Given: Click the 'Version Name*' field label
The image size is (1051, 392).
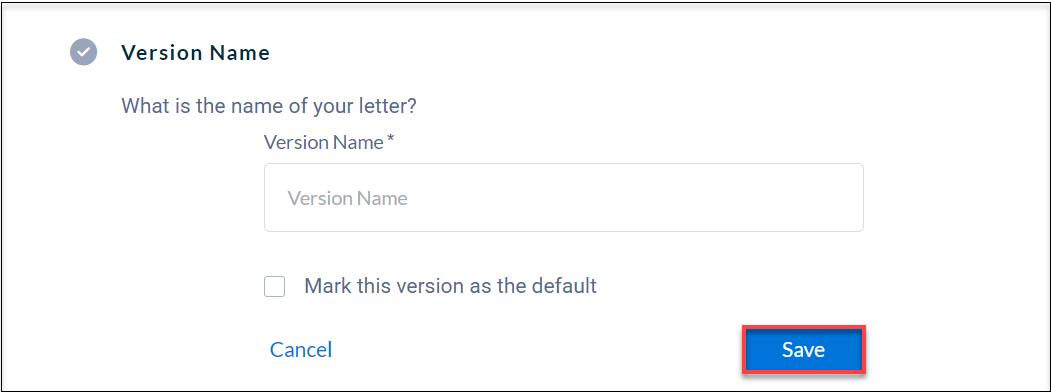Looking at the screenshot, I should (329, 142).
